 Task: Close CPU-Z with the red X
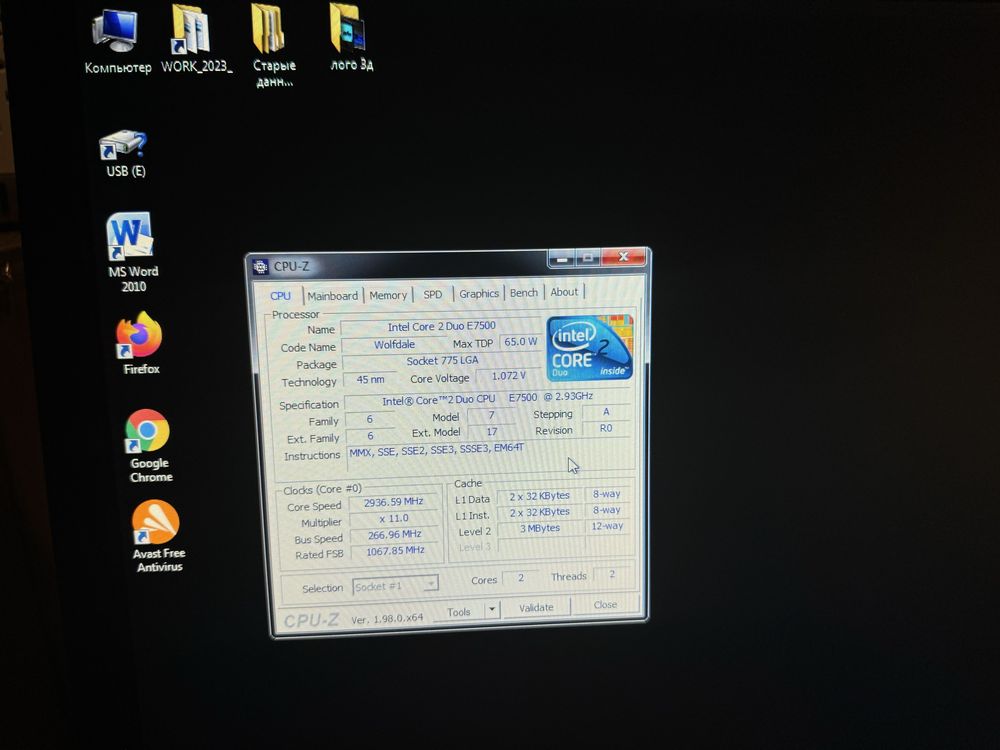624,256
